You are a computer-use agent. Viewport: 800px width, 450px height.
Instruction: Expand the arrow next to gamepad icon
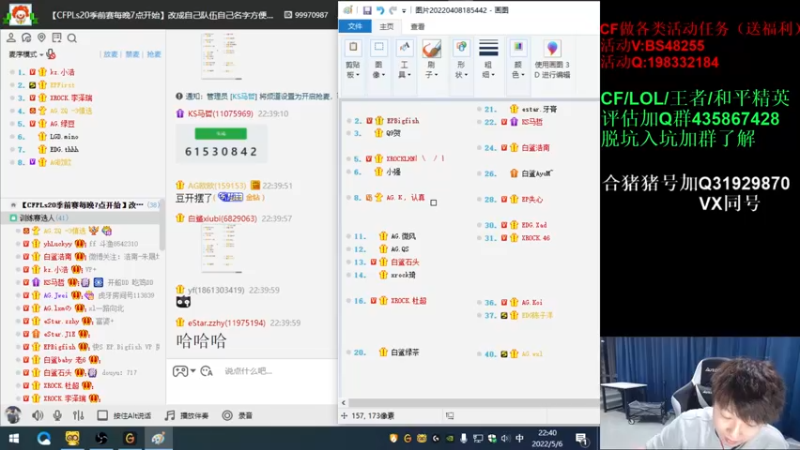pyautogui.click(x=193, y=371)
